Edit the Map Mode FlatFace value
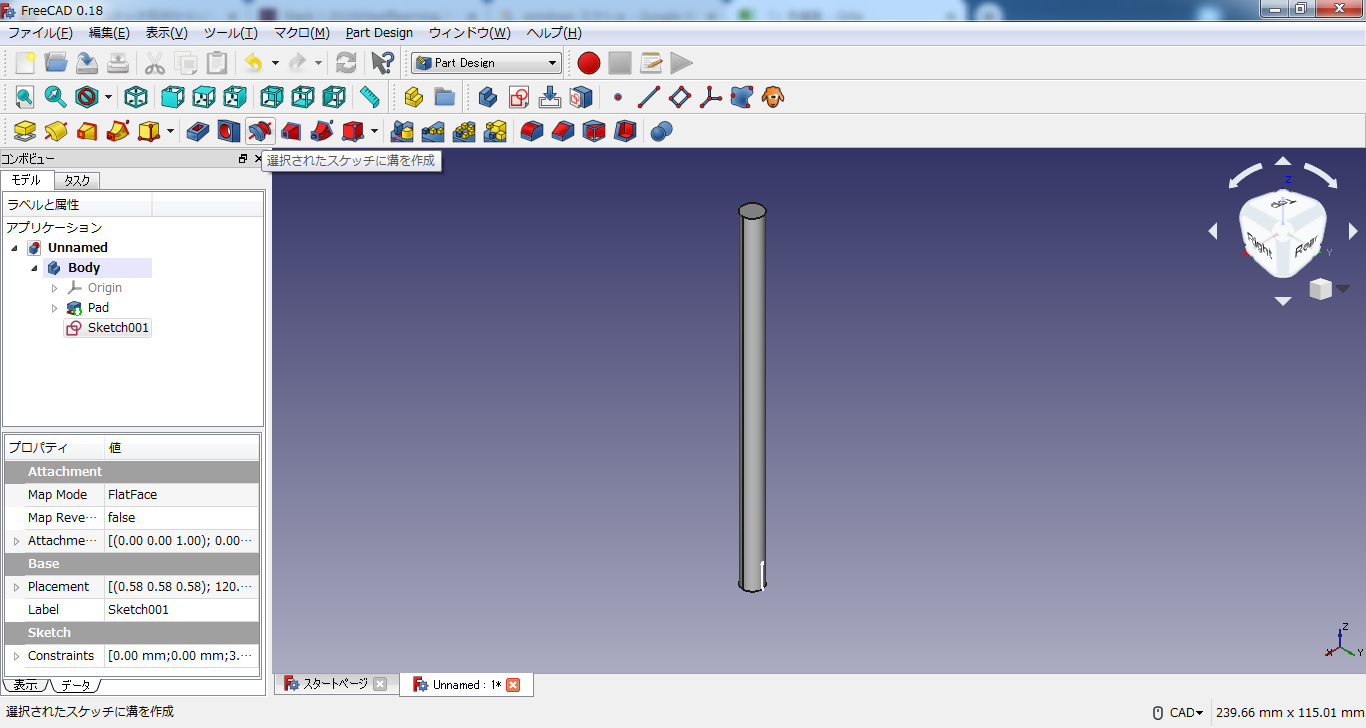Screen dimensions: 1366x728 click(x=182, y=495)
